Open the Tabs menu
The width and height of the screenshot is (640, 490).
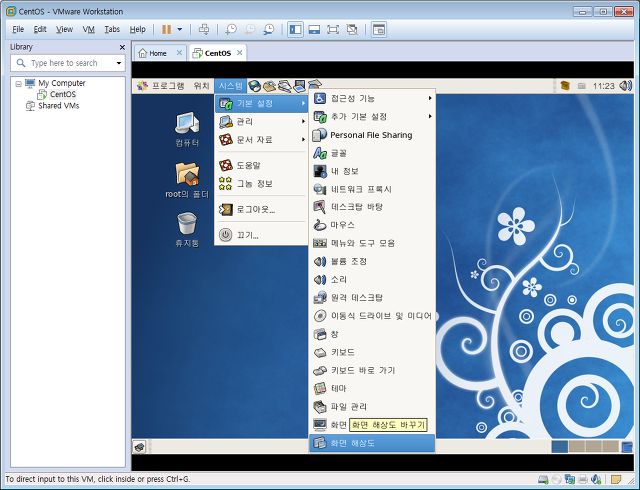[112, 29]
